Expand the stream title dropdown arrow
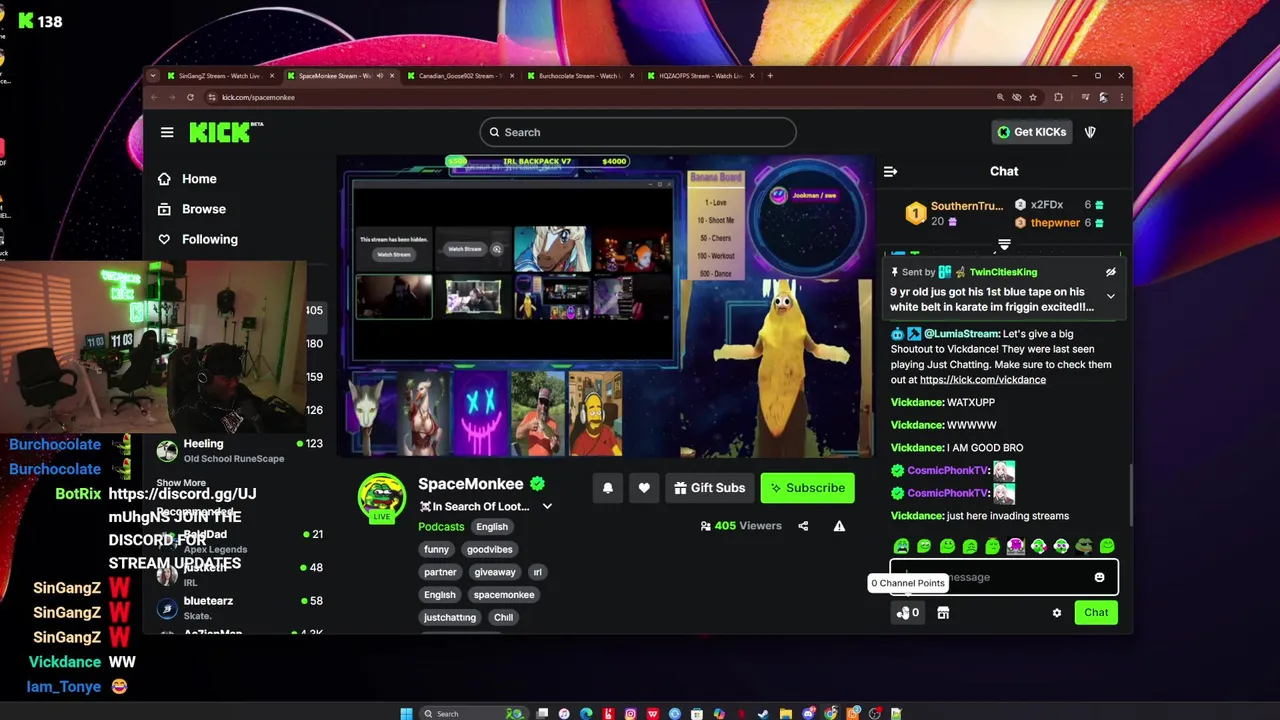The height and width of the screenshot is (720, 1280). pos(547,507)
